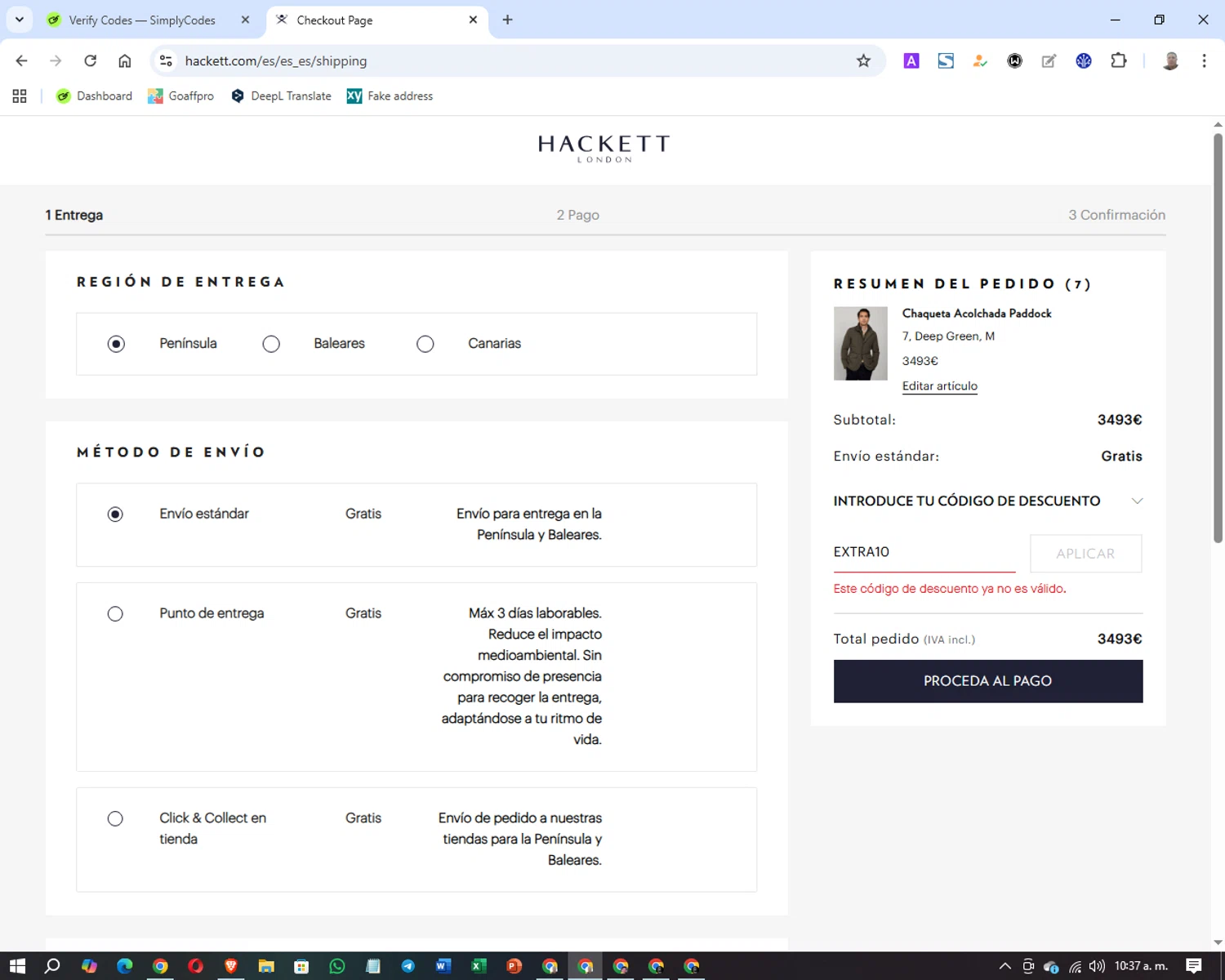The width and height of the screenshot is (1225, 980).
Task: Open the Windows Start menu
Action: 17,966
